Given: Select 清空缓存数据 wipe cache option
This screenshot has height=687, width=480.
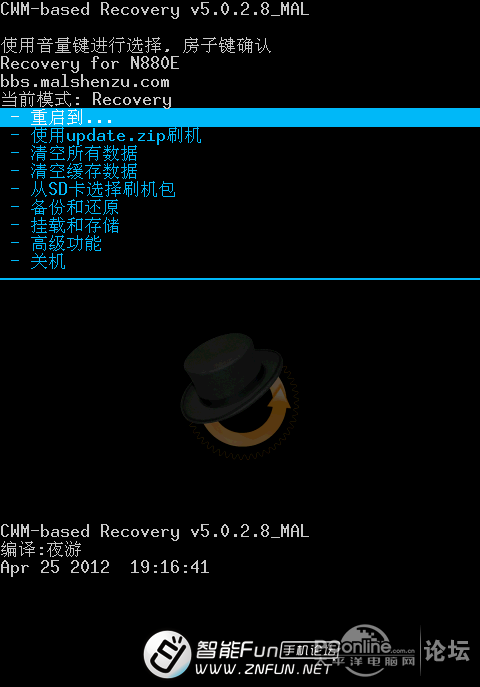Looking at the screenshot, I should pos(84,171).
